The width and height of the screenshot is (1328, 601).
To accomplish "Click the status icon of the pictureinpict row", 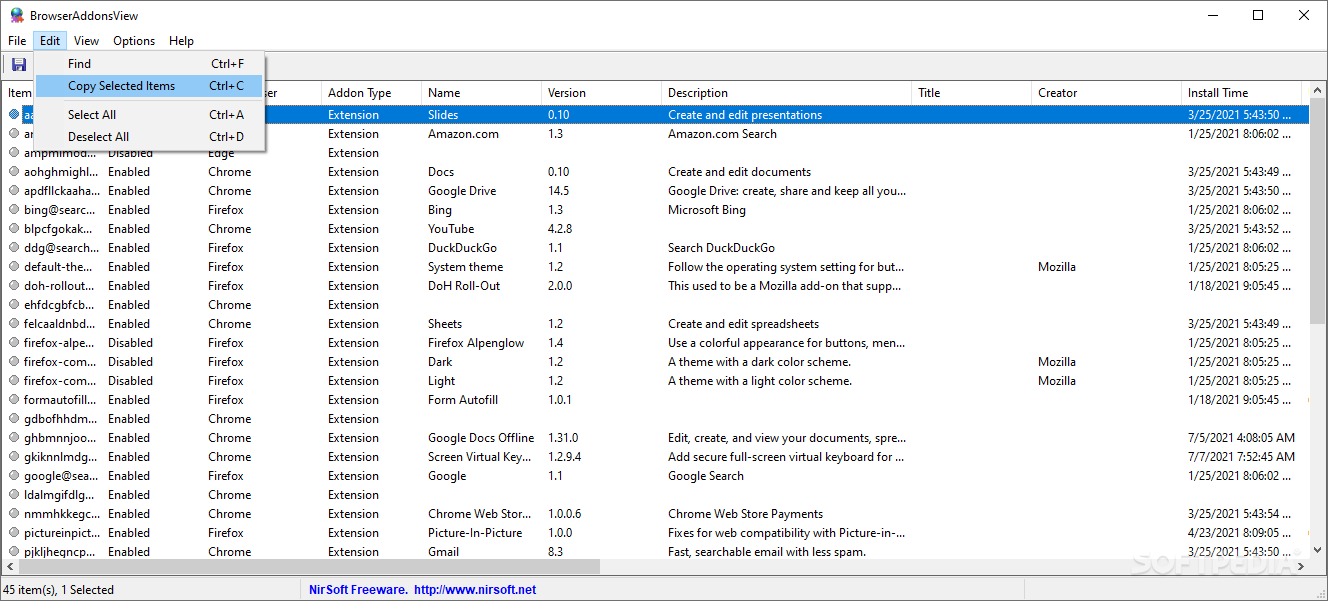I will (14, 533).
